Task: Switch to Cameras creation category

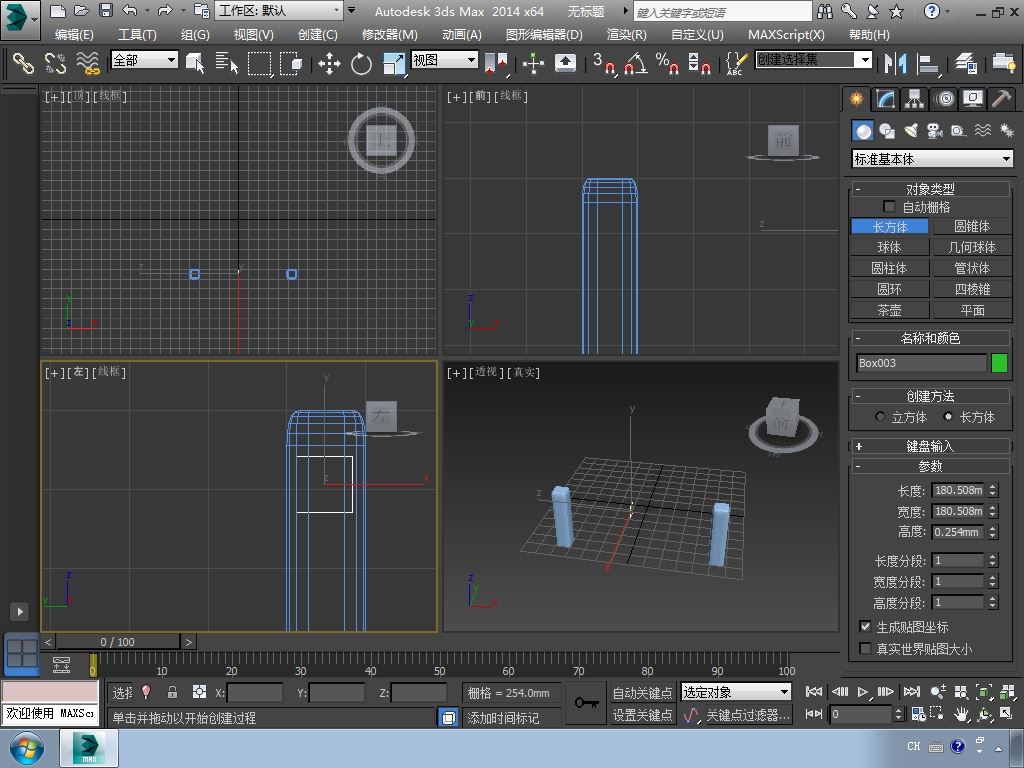Action: point(934,131)
